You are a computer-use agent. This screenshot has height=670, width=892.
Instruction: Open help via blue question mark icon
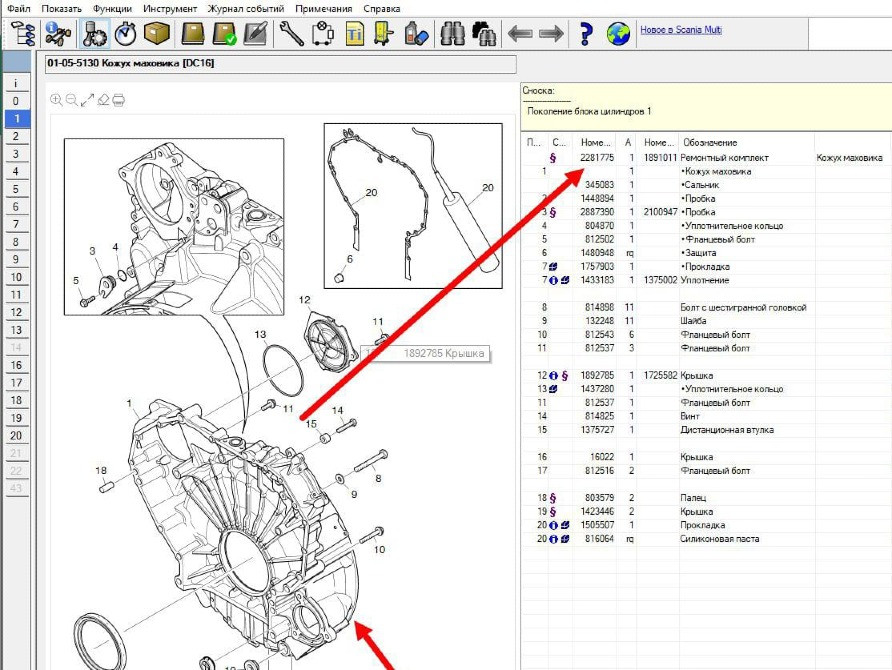pyautogui.click(x=587, y=34)
